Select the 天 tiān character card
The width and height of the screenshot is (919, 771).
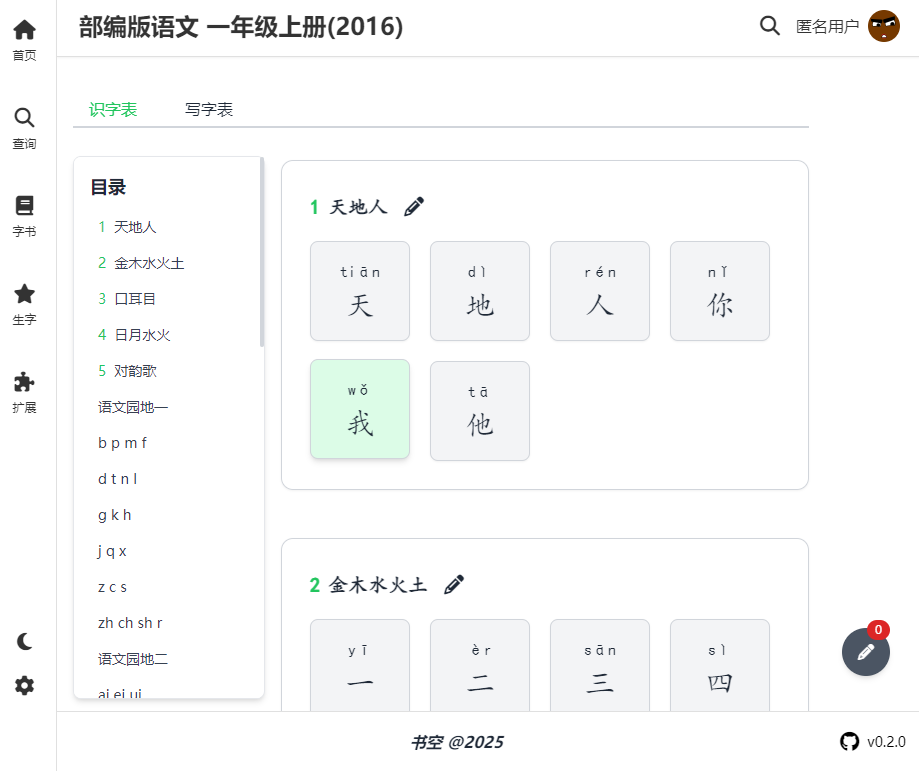[x=360, y=291]
